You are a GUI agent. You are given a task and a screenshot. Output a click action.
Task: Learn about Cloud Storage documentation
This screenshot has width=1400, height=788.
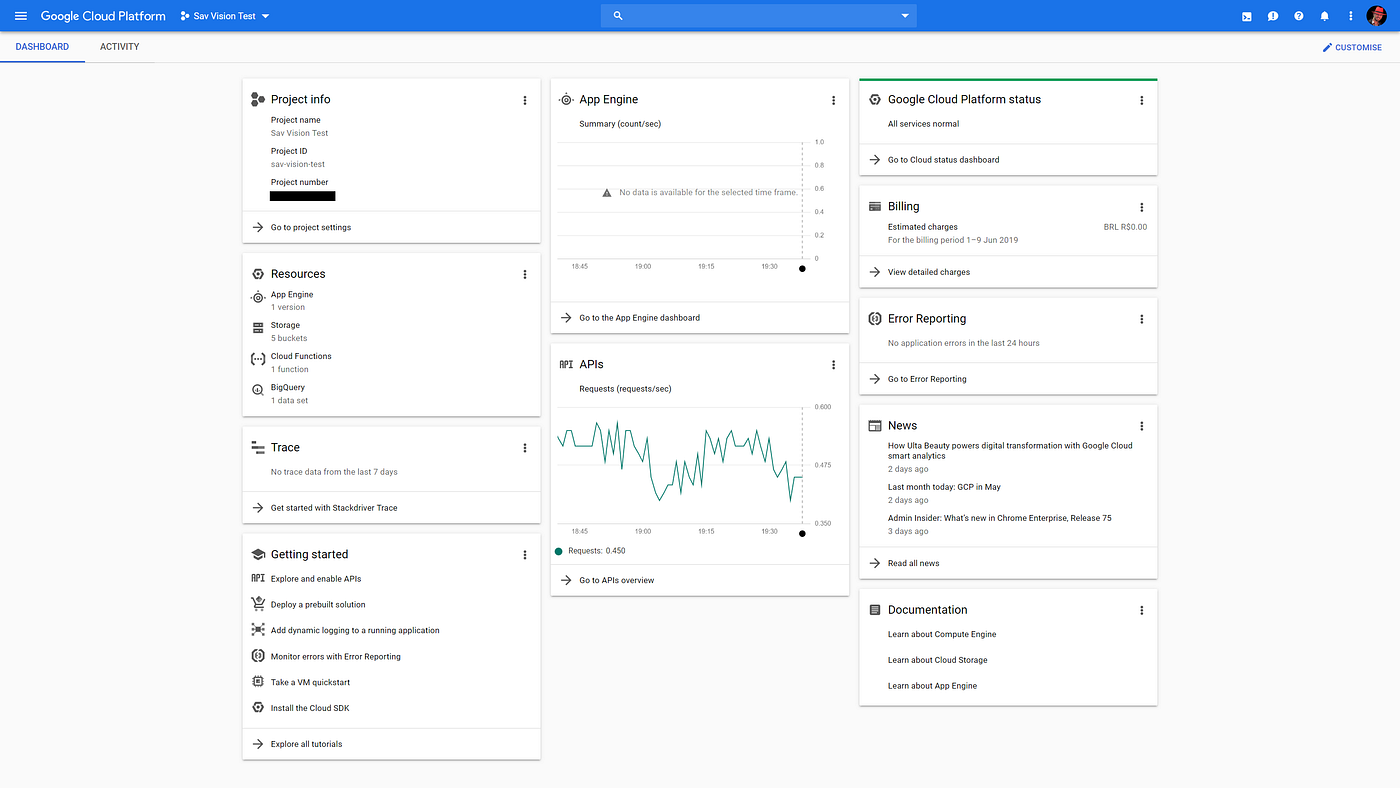click(x=938, y=660)
